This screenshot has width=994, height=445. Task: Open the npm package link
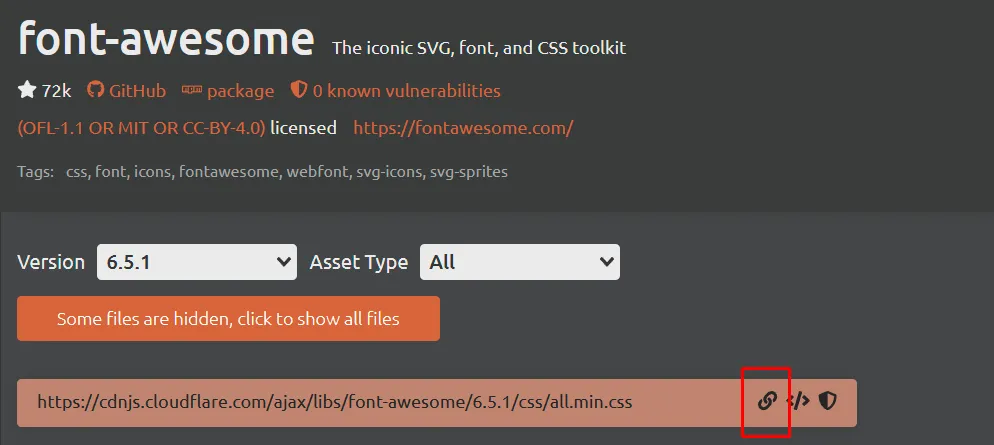228,91
